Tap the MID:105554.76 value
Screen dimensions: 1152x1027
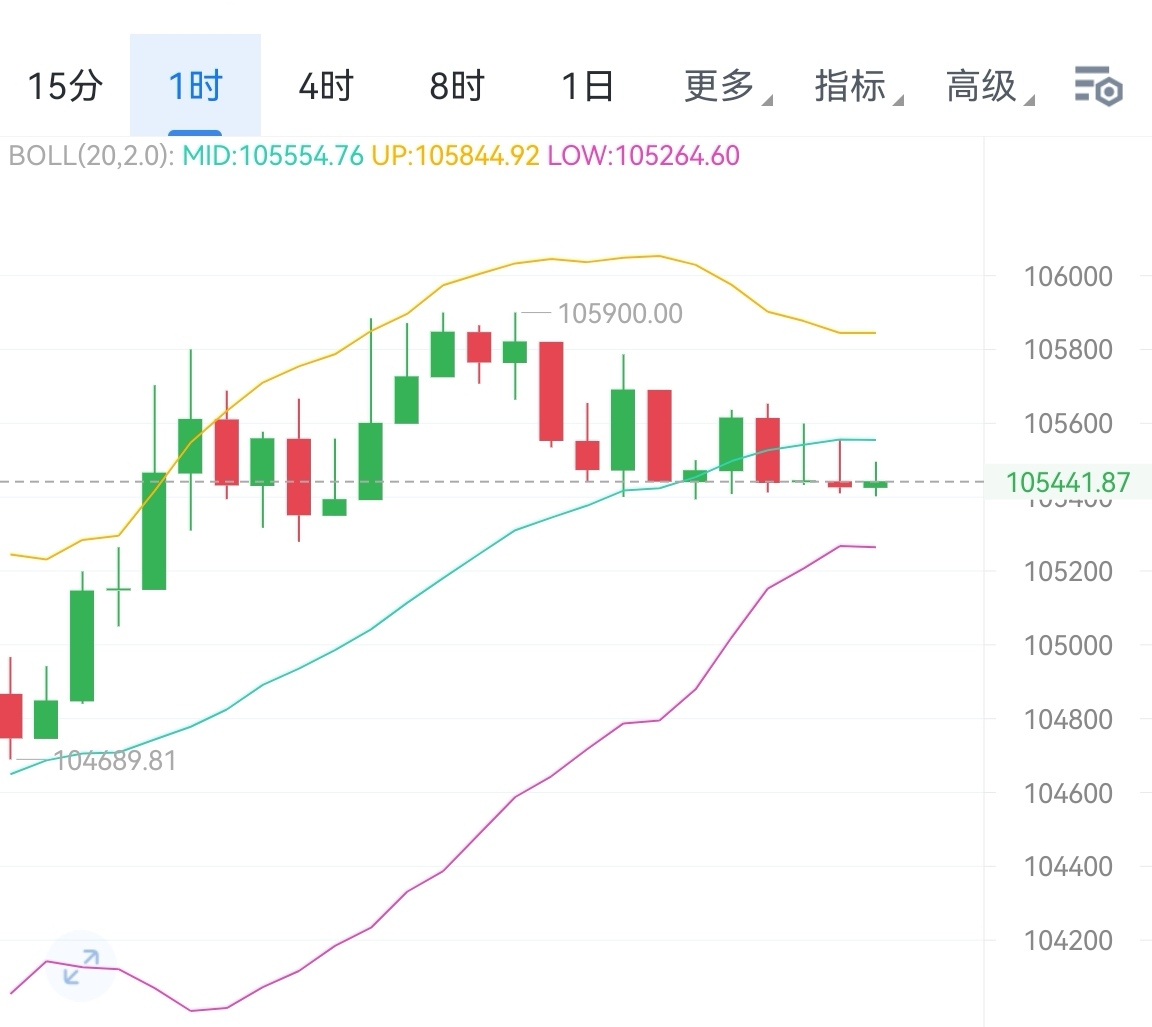tap(272, 156)
